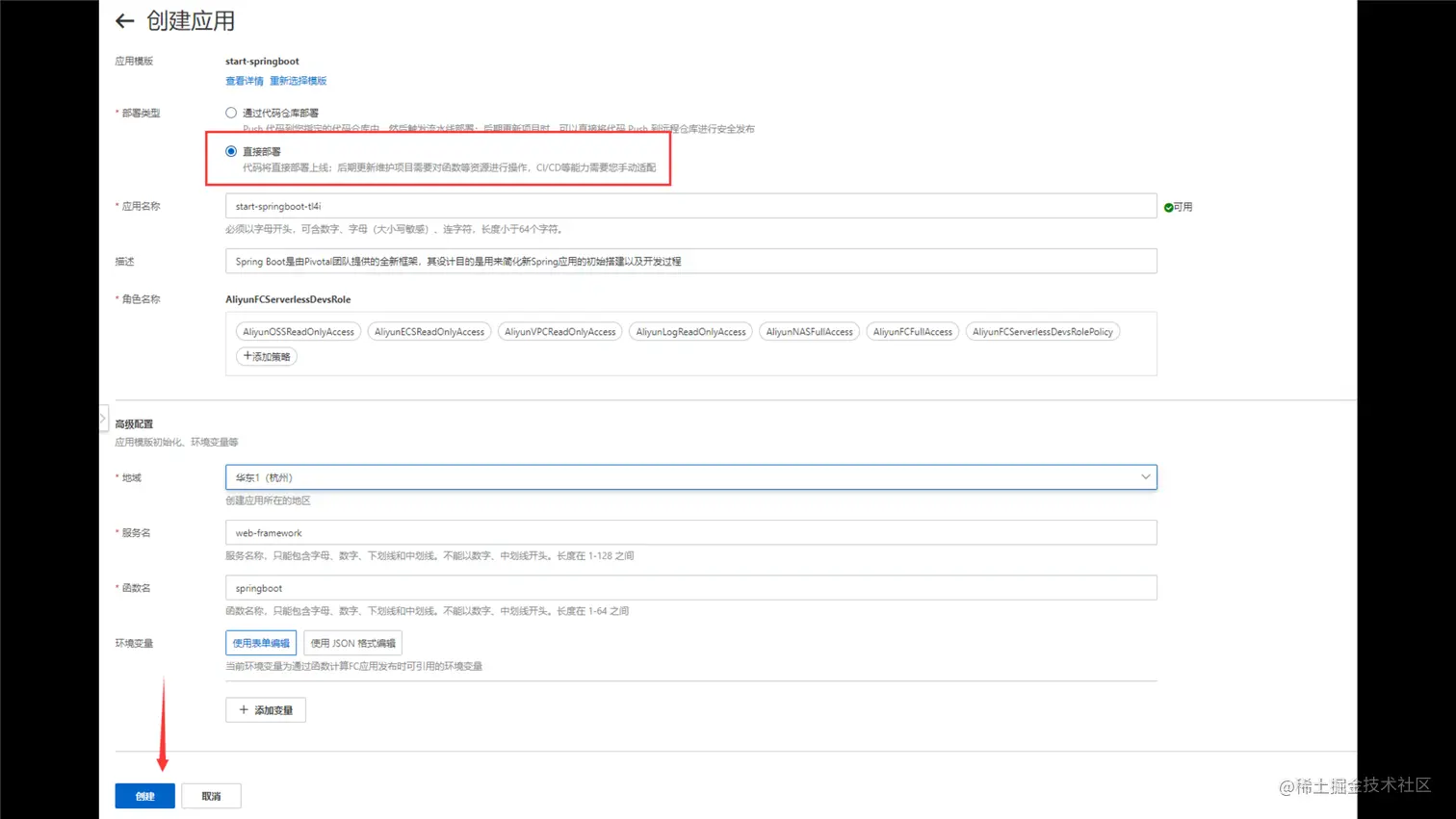Click the 重新选择模板 link
Image resolution: width=1456 pixels, height=819 pixels.
pyautogui.click(x=299, y=81)
